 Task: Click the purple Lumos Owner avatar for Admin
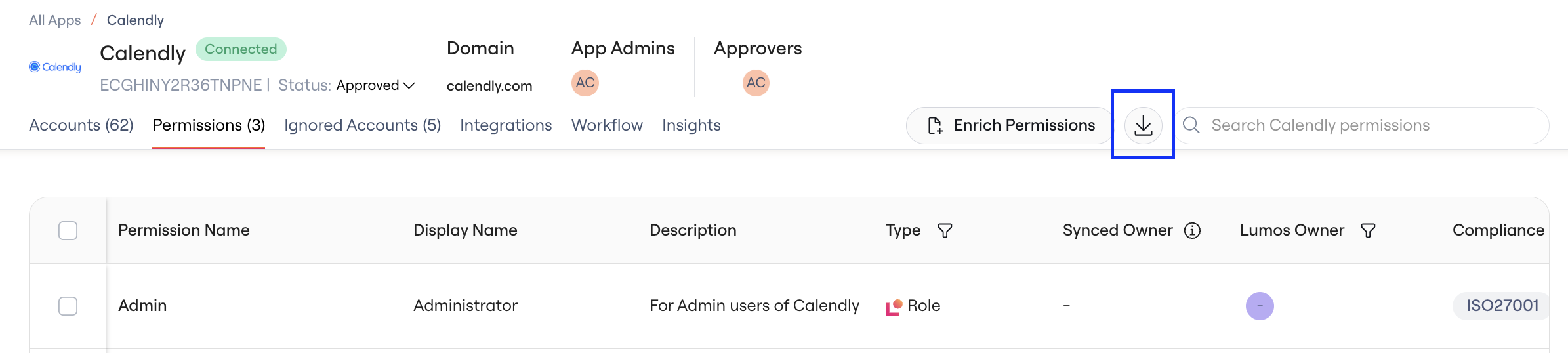click(x=1260, y=306)
